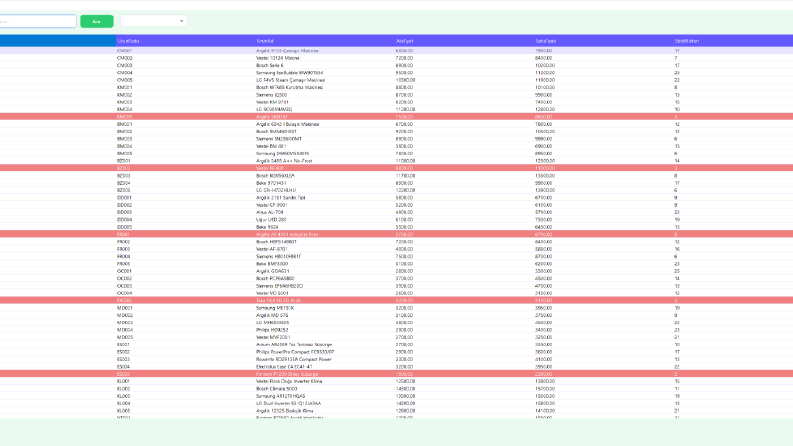Click Arçelik 2485 A++ No-Frost name
The height and width of the screenshot is (446, 793).
click(284, 161)
